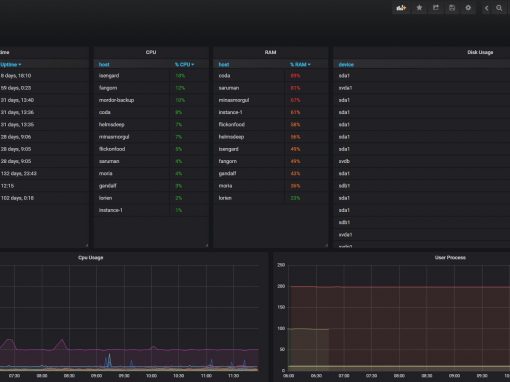The image size is (510, 382).
Task: Click minasmorgul host in CPU table
Action: tap(114, 137)
